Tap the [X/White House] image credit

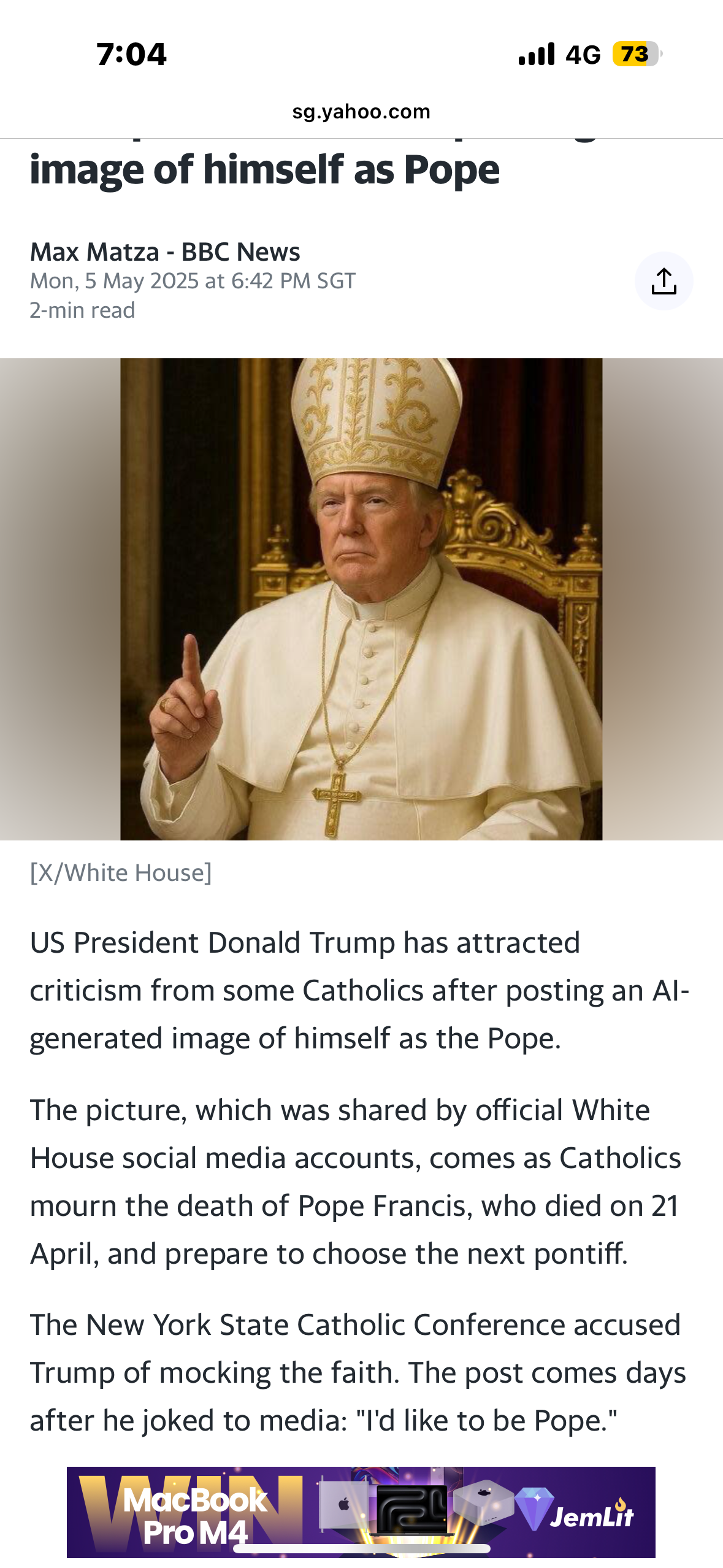[121, 872]
